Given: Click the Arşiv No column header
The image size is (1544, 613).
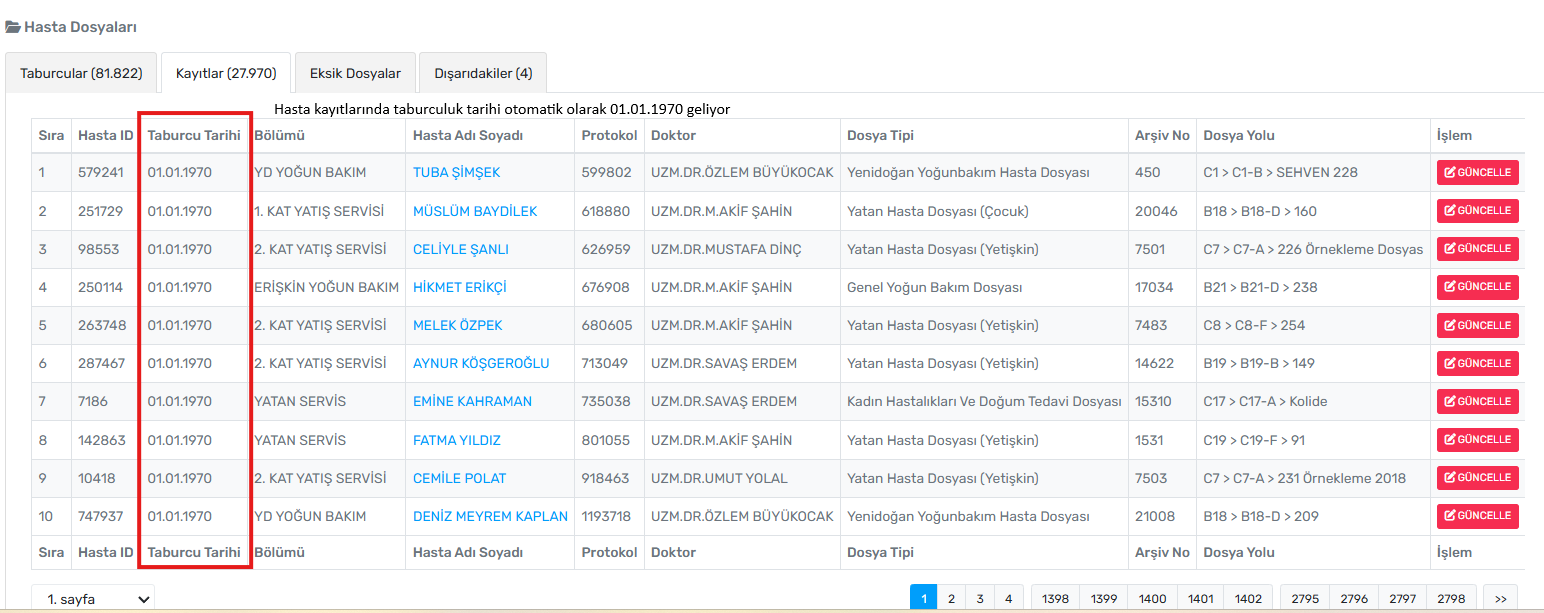Looking at the screenshot, I should click(1162, 136).
